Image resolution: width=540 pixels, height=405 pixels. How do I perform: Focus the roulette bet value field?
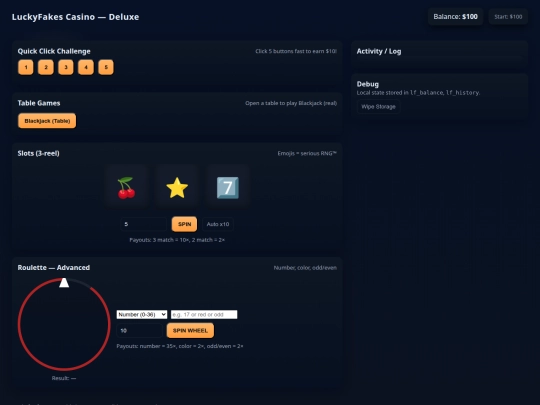[204, 314]
